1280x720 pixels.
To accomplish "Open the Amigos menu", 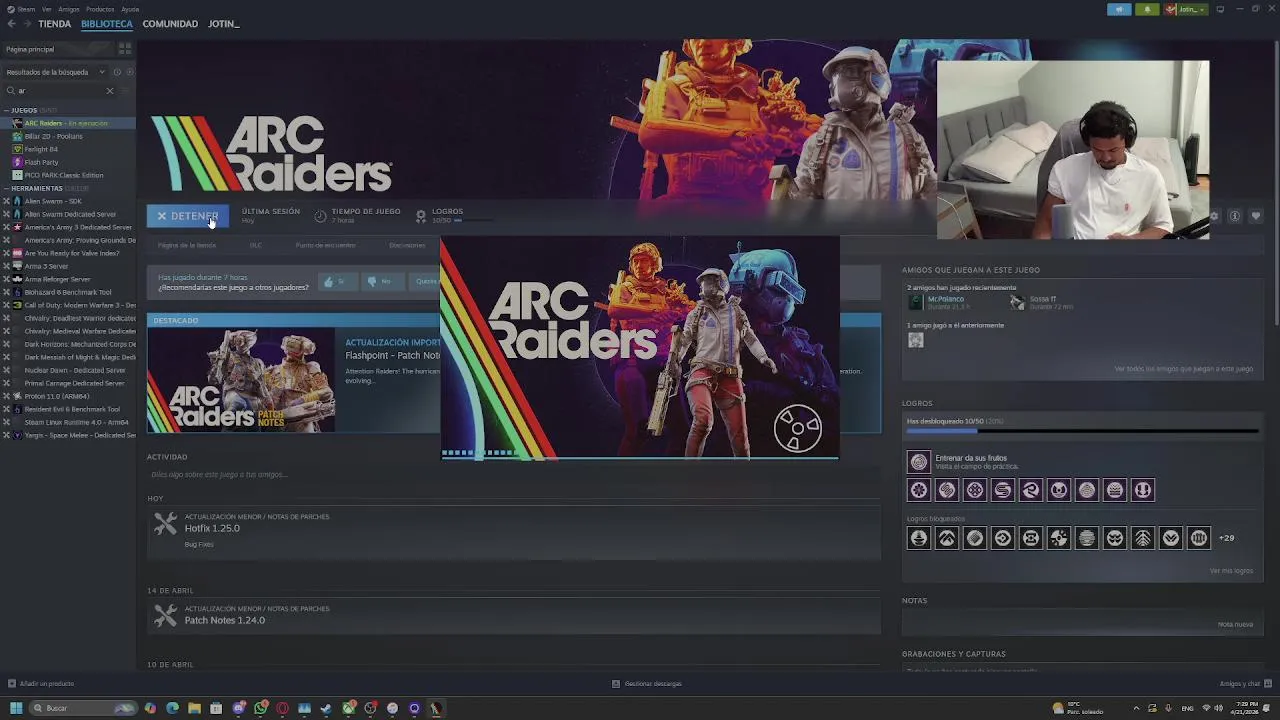I will pyautogui.click(x=69, y=9).
